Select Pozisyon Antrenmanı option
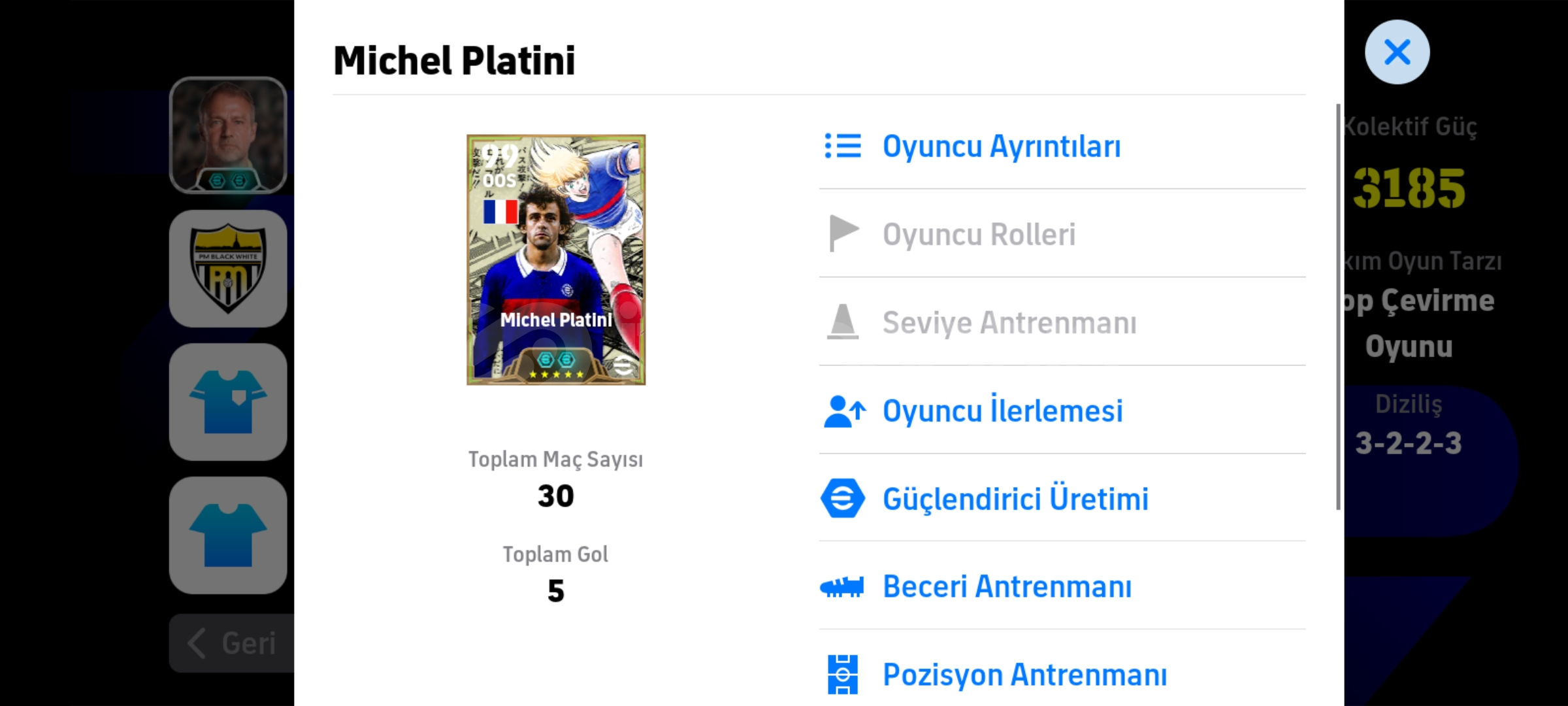The width and height of the screenshot is (1568, 706). pos(1062,675)
